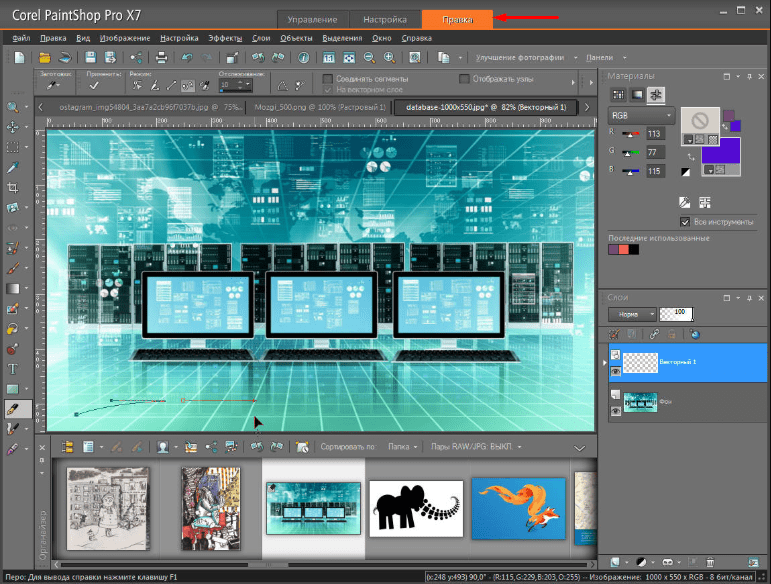Pick the Dropper (eyedropper) tool
The image size is (771, 584).
(13, 167)
